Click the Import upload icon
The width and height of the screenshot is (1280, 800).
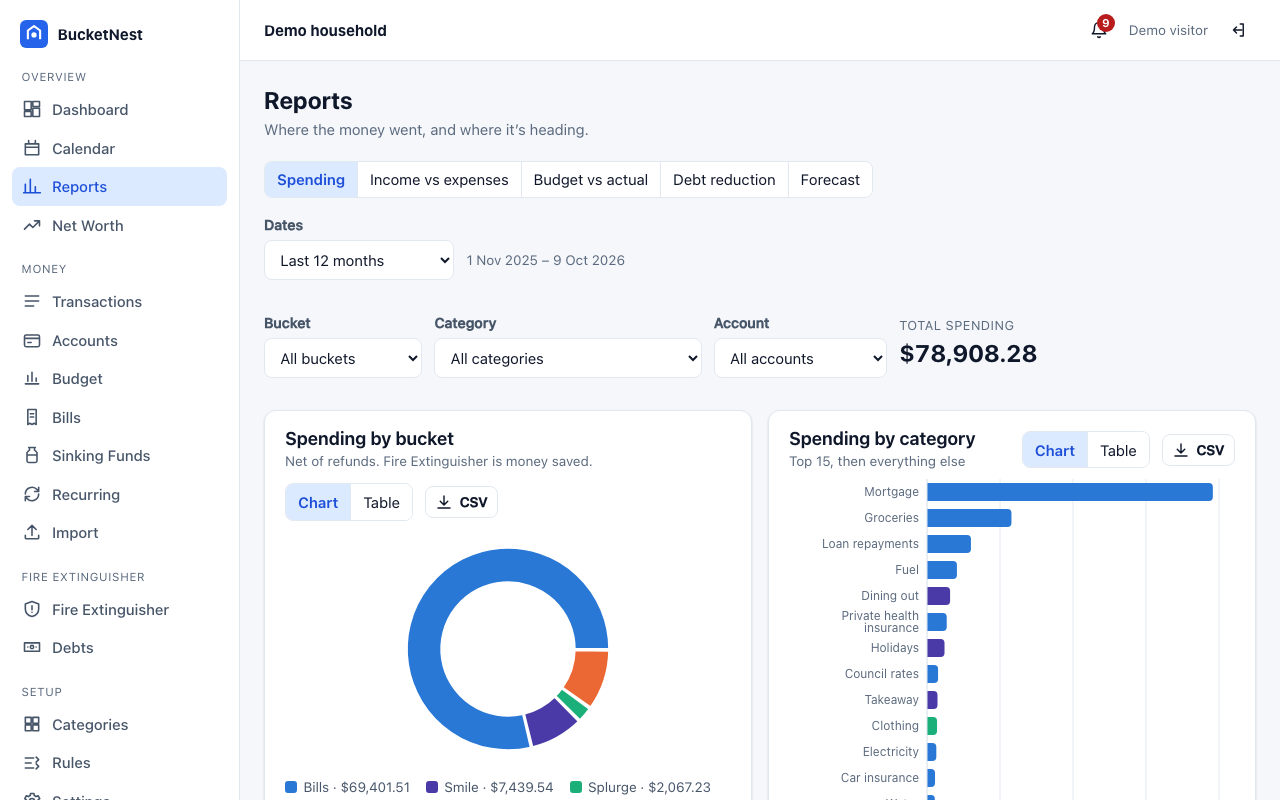pyautogui.click(x=32, y=532)
